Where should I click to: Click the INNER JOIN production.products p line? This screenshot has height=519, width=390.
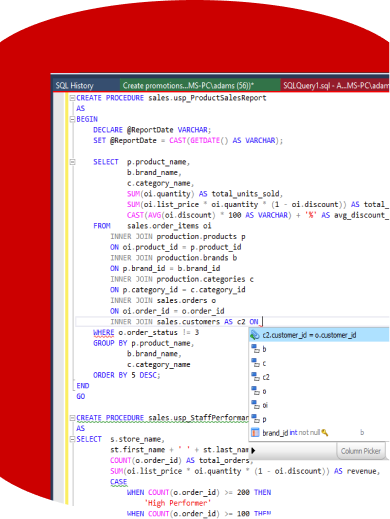tap(178, 237)
